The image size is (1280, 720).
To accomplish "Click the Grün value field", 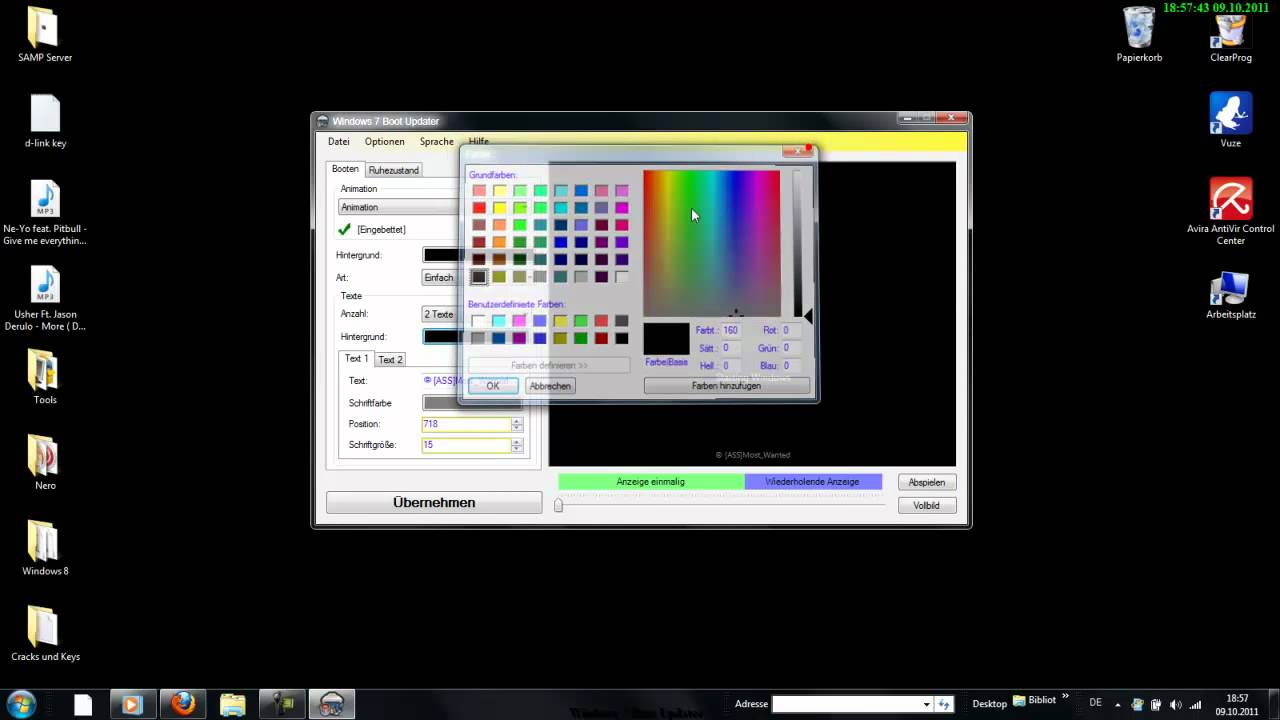I will click(791, 348).
